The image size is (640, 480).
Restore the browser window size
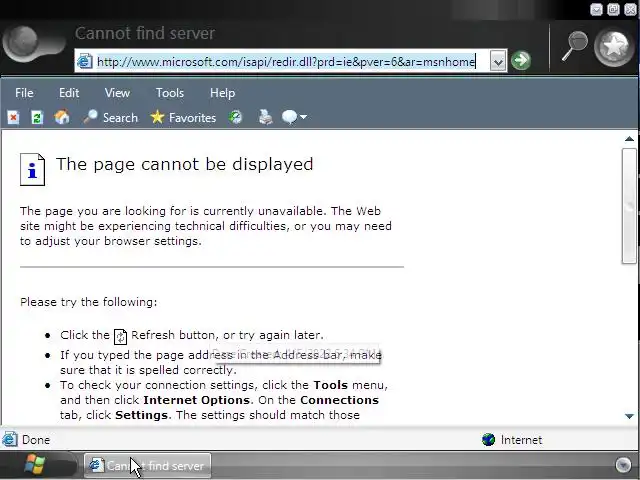613,9
